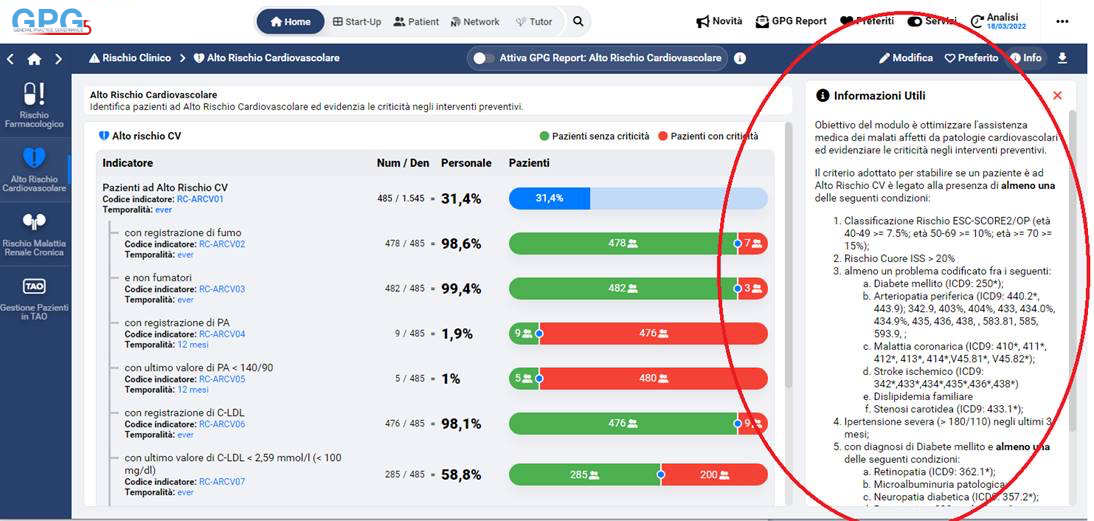
Task: Click the search magnifier icon
Action: coord(578,21)
